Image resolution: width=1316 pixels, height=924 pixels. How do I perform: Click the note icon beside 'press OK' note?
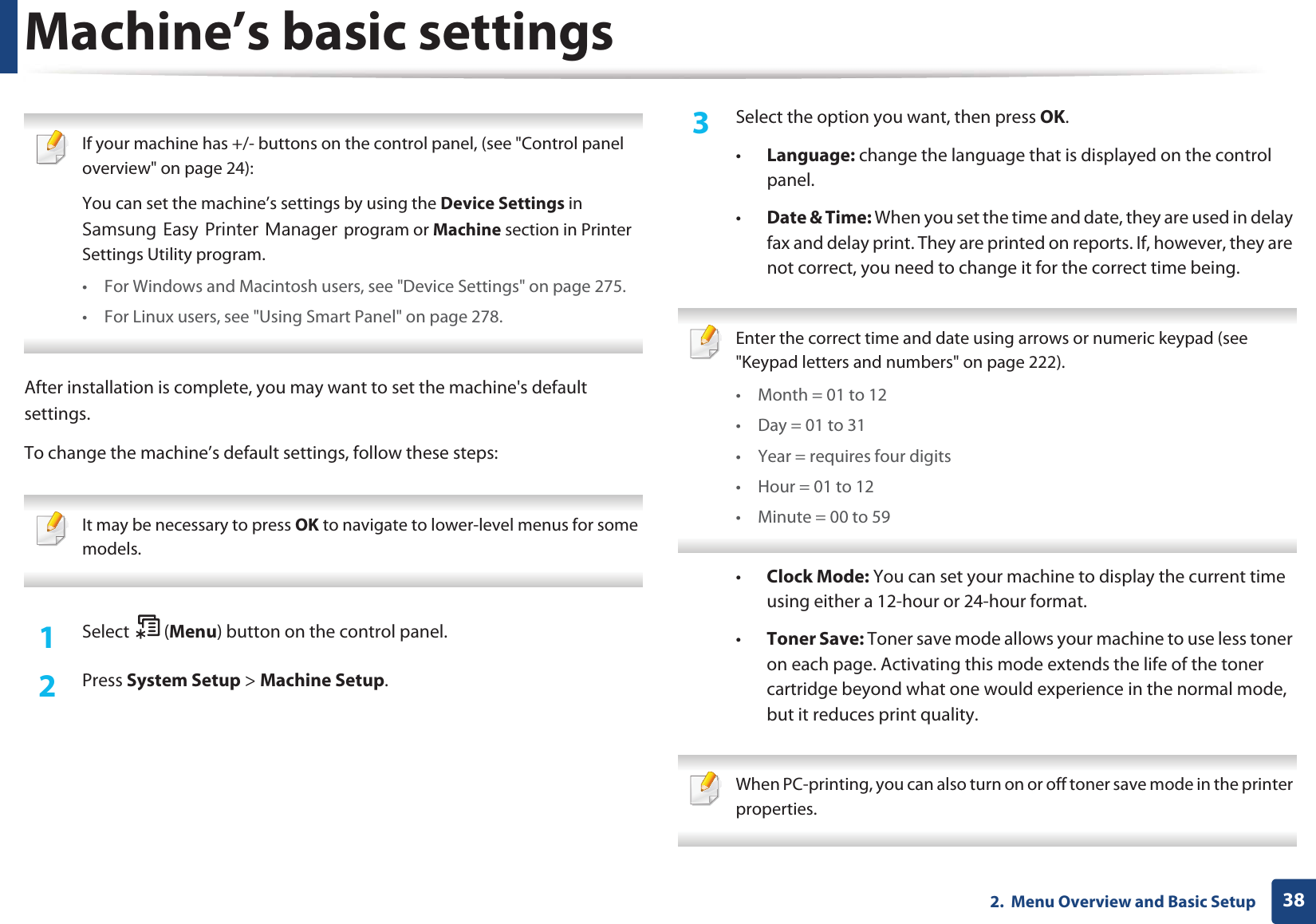(52, 529)
